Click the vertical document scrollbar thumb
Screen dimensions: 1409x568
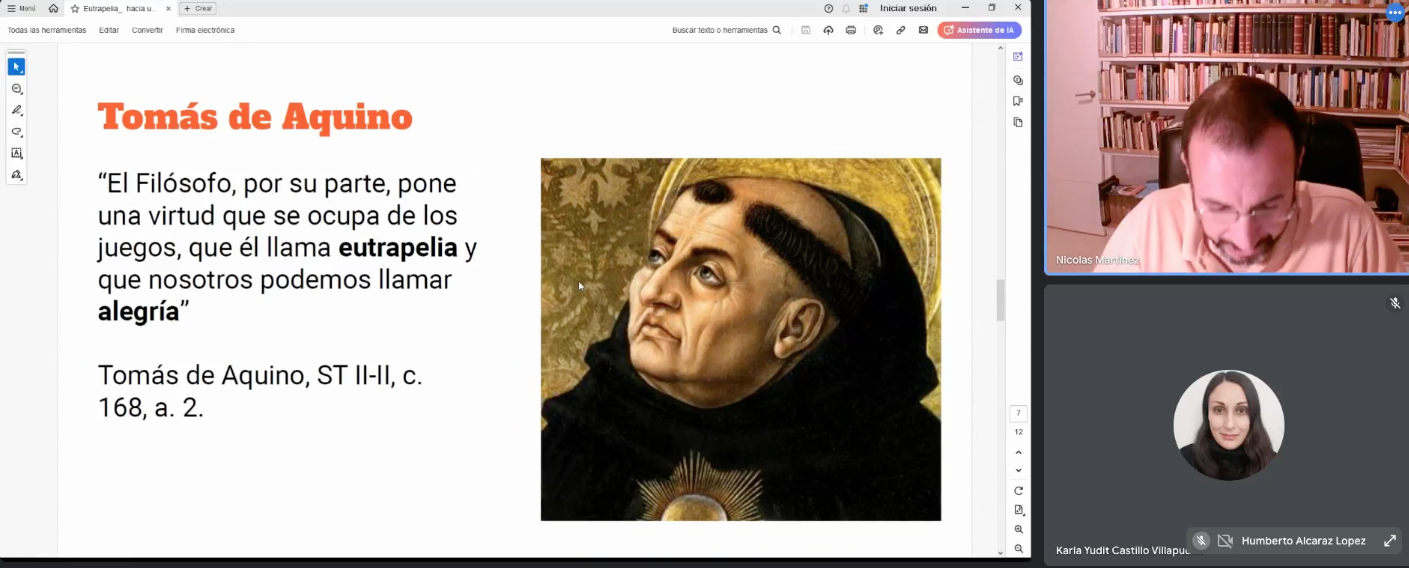tap(1000, 300)
